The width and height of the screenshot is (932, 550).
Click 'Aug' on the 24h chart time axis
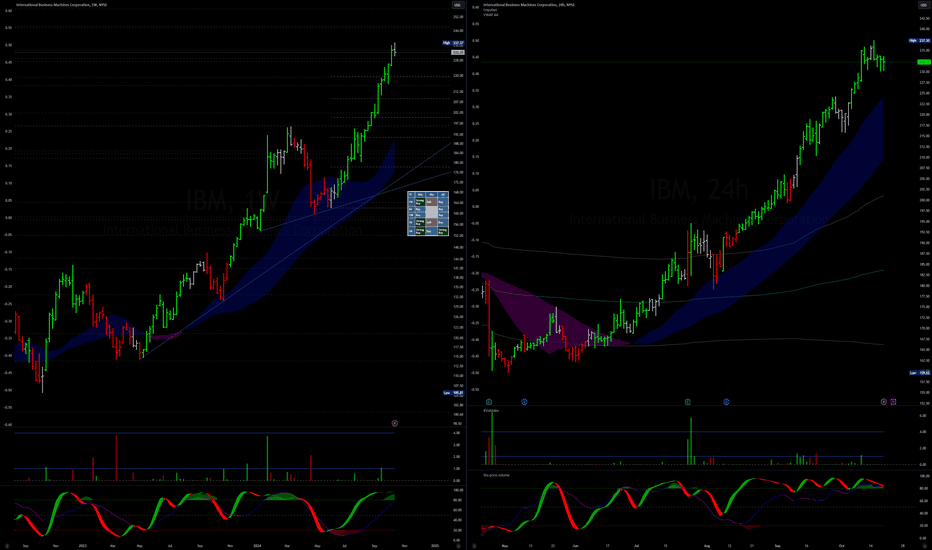click(707, 545)
